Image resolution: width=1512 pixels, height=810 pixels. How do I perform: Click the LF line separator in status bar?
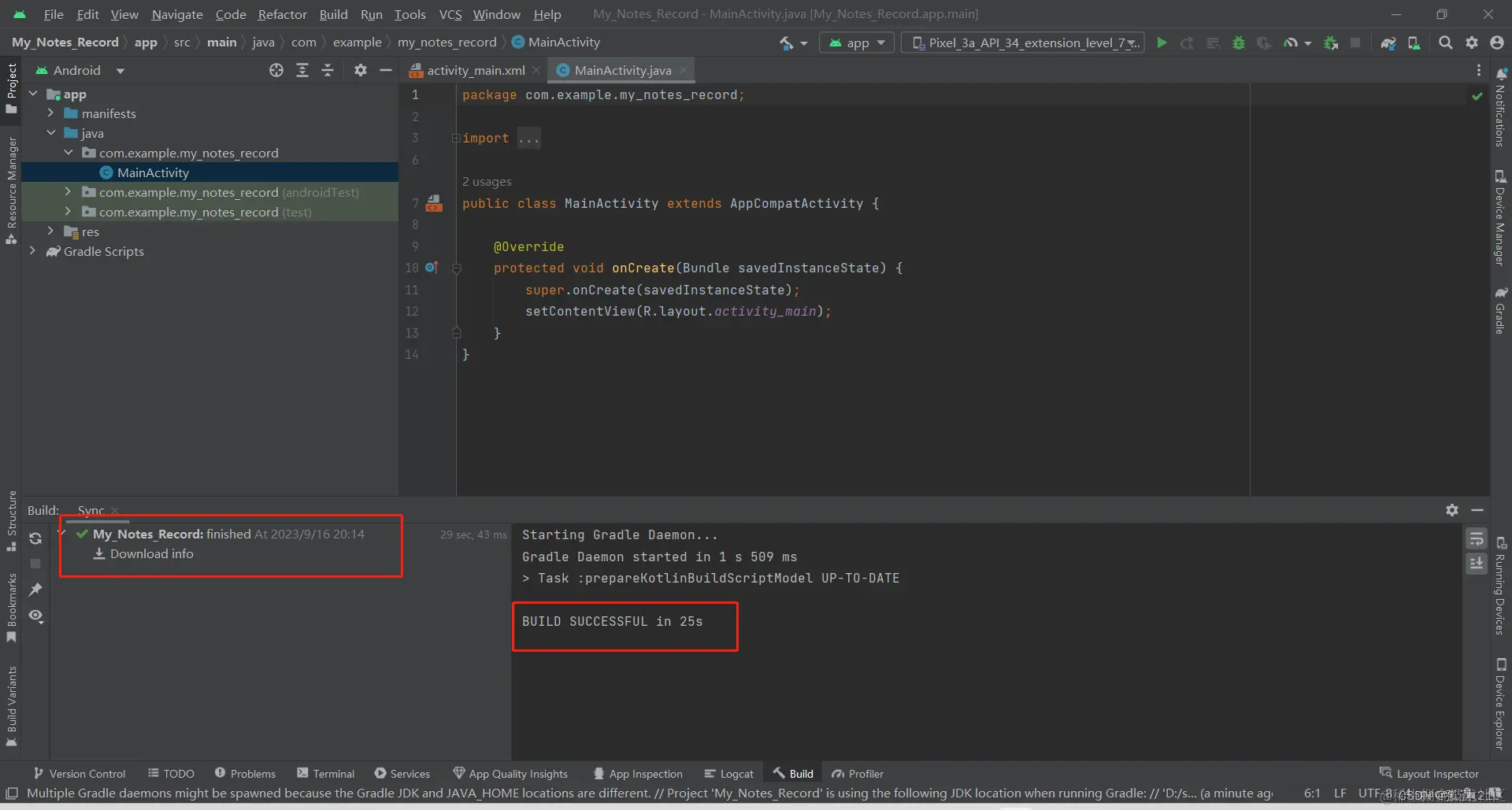(1340, 793)
